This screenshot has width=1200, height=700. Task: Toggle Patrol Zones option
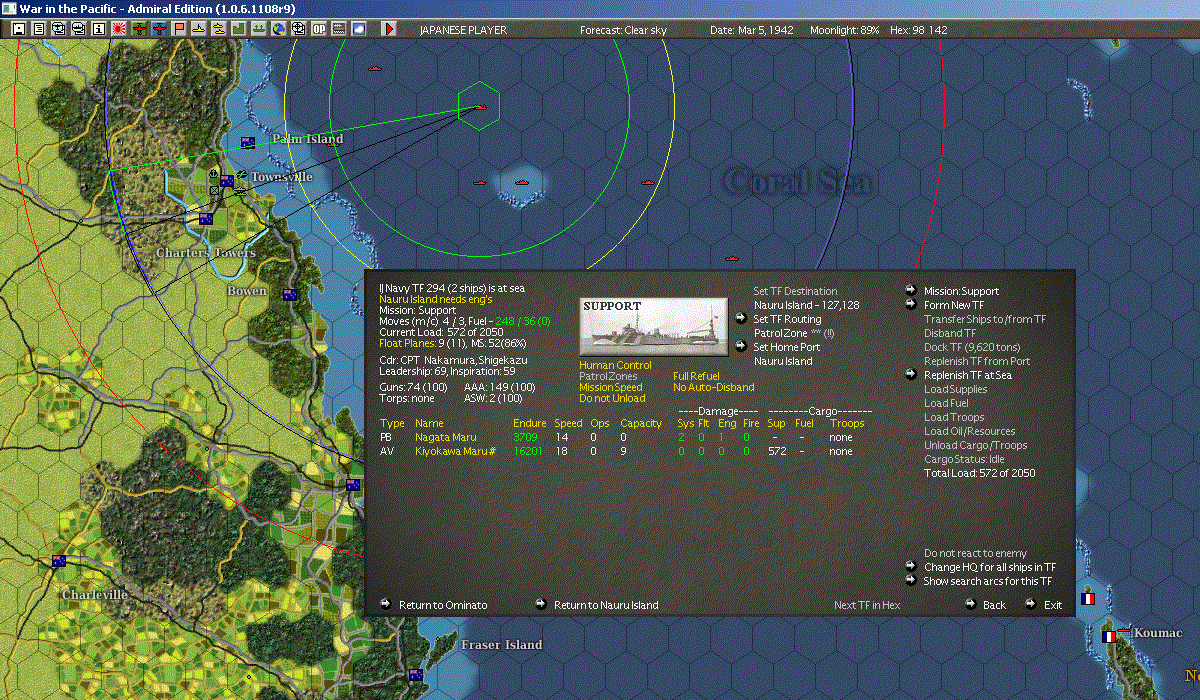click(608, 377)
